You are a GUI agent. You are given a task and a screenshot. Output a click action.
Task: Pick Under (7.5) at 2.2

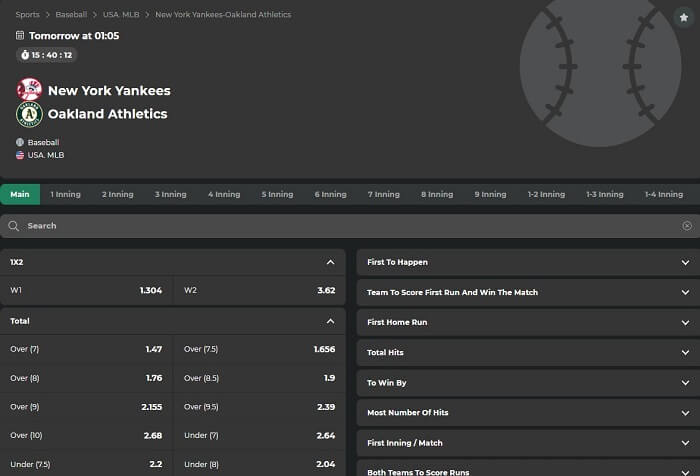coord(86,464)
